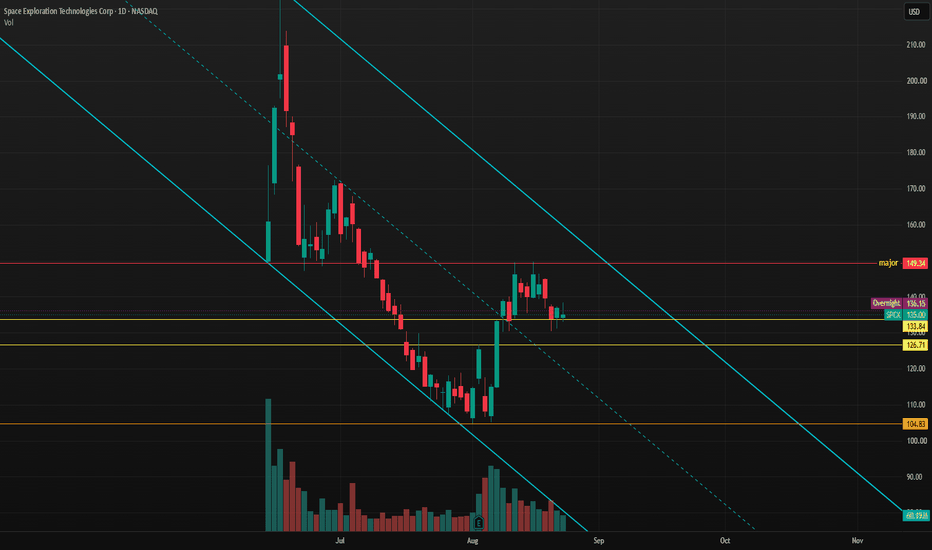Viewport: 932px width, 550px height.
Task: Select the orange 104.83 horizontal support line
Action: (451, 424)
